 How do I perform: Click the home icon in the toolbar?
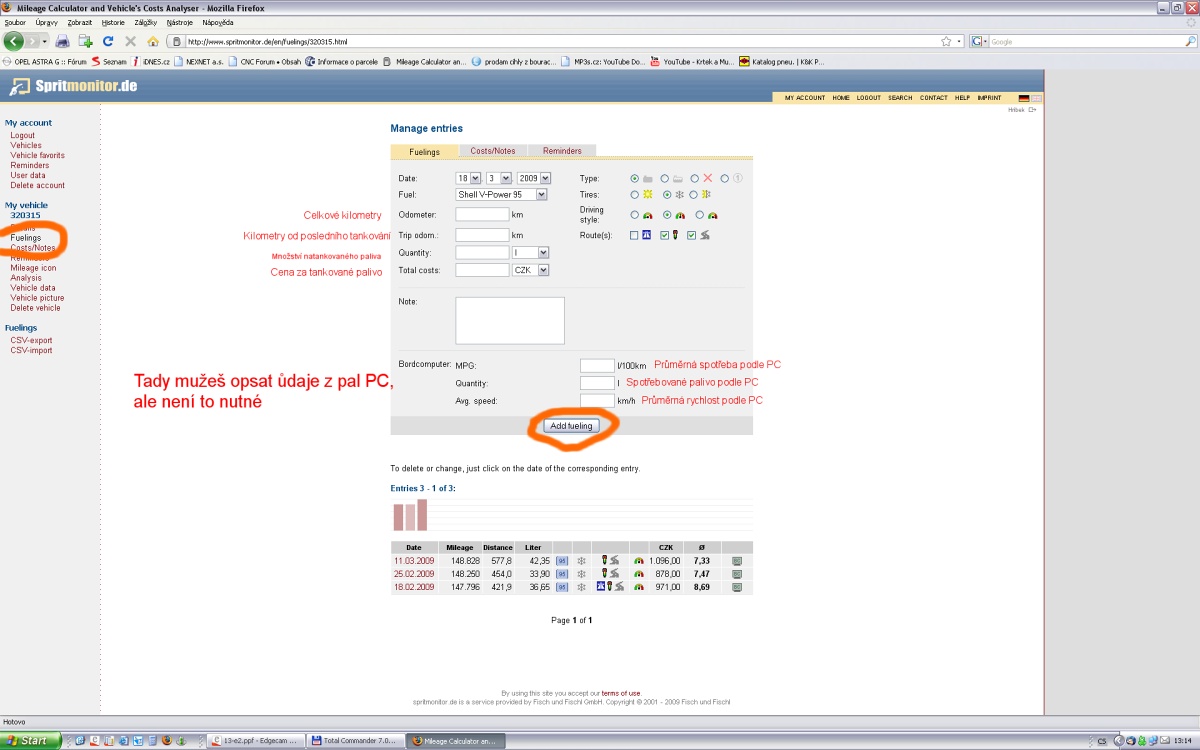[x=153, y=41]
